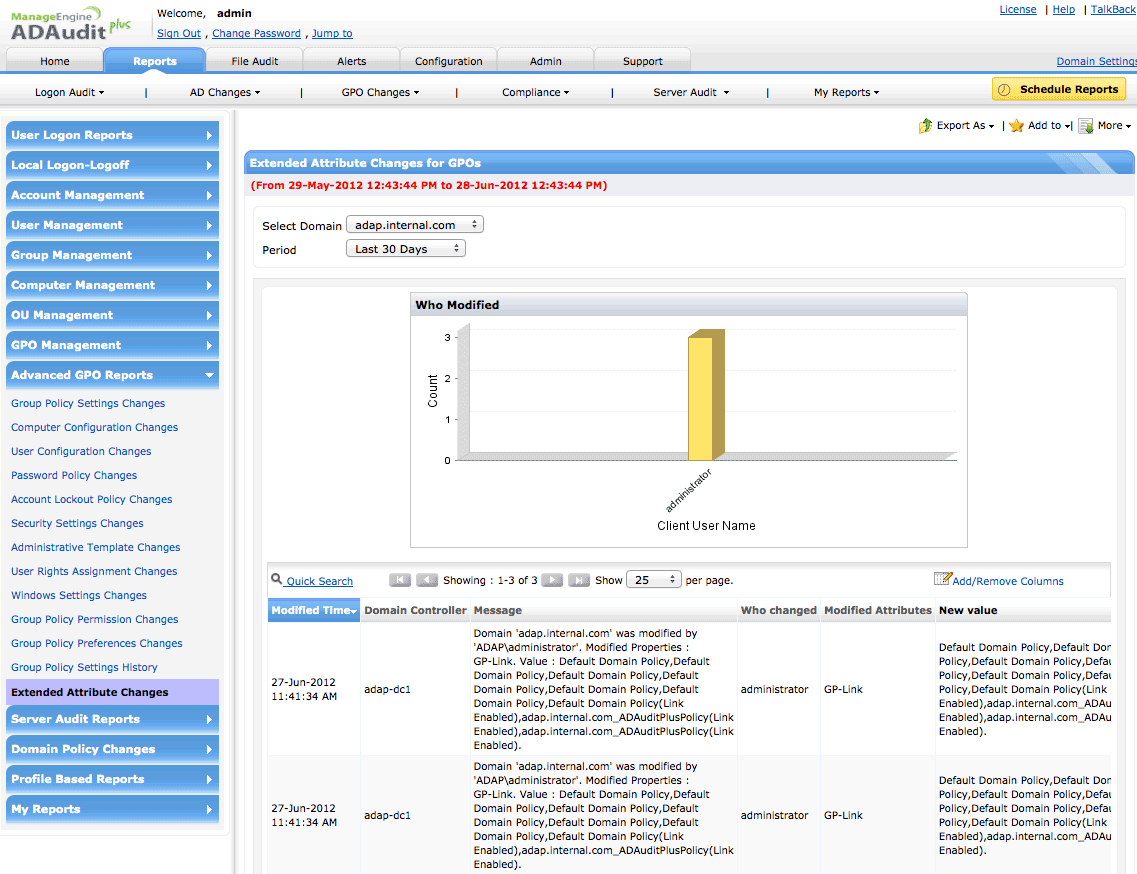The width and height of the screenshot is (1137, 874).
Task: Switch to the File Audit tab
Action: click(255, 61)
